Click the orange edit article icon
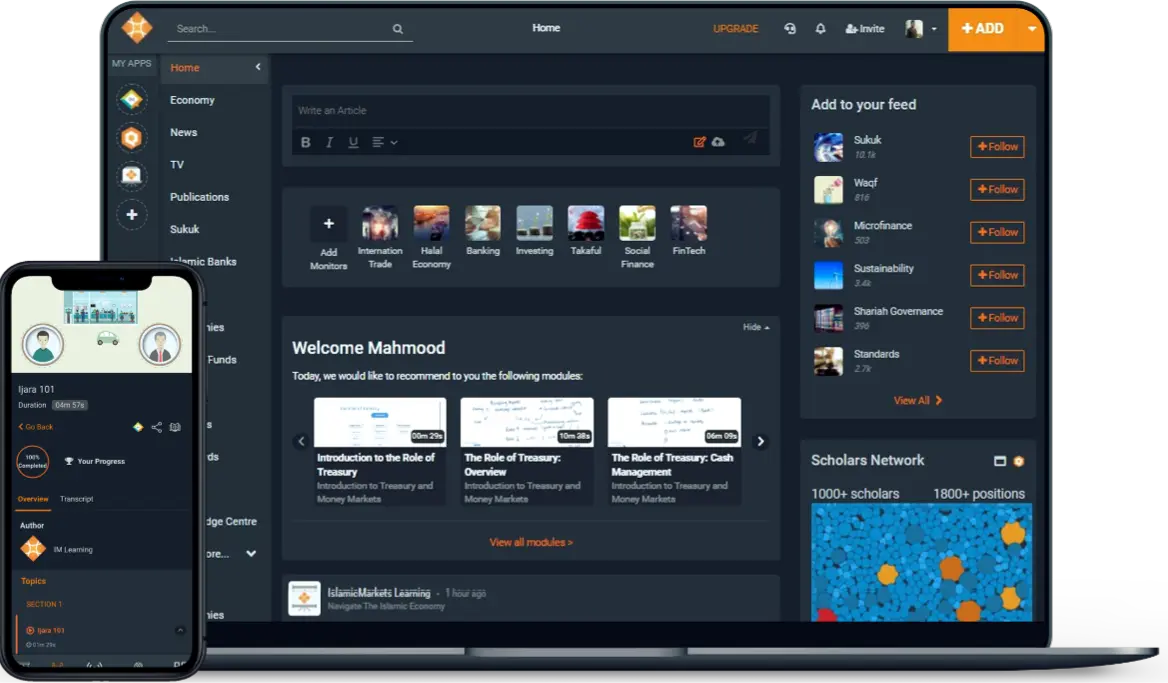The image size is (1168, 683). click(700, 142)
